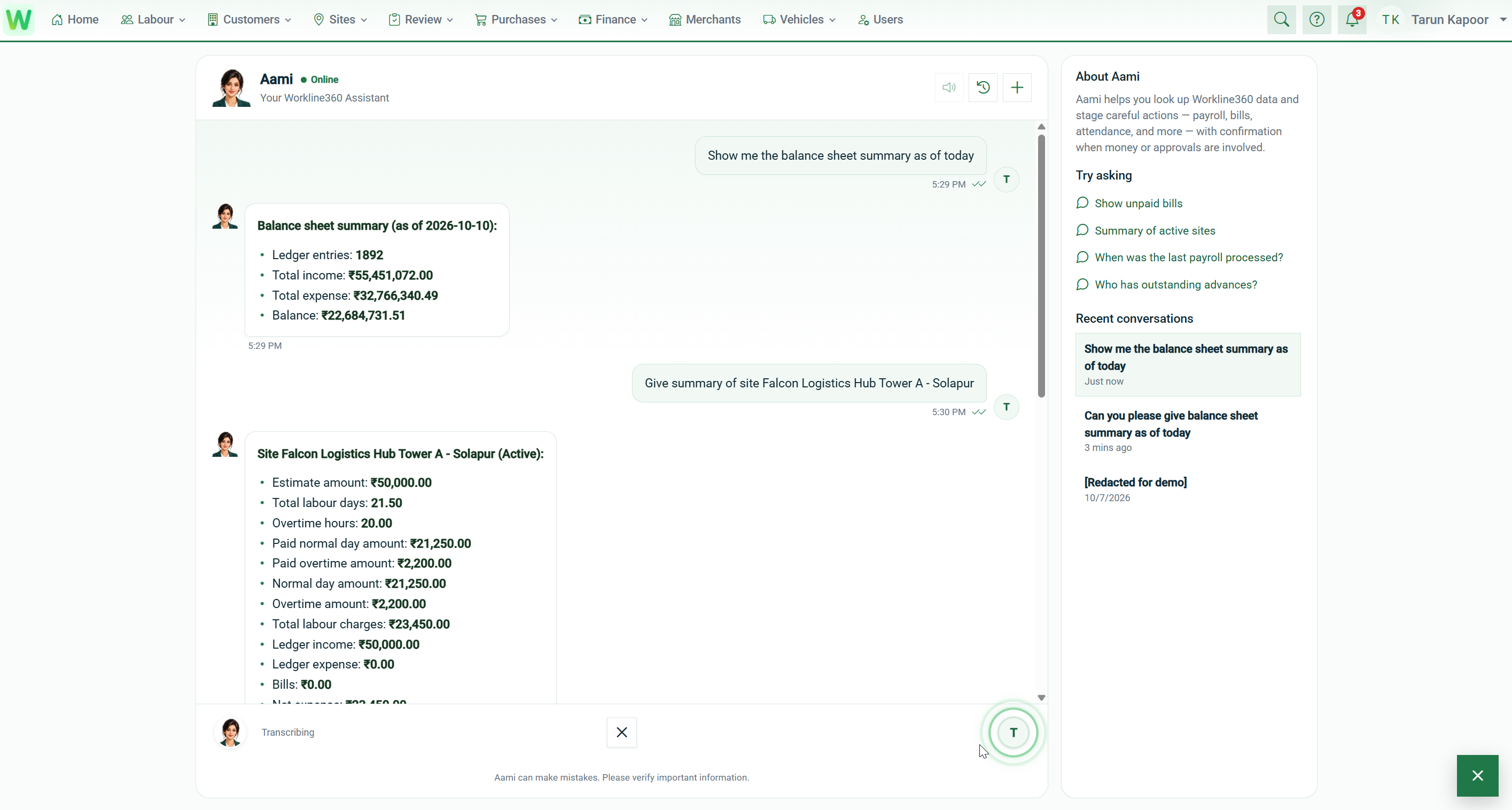
Task: Ask 'When was the last payroll processed?'
Action: tap(1180, 257)
